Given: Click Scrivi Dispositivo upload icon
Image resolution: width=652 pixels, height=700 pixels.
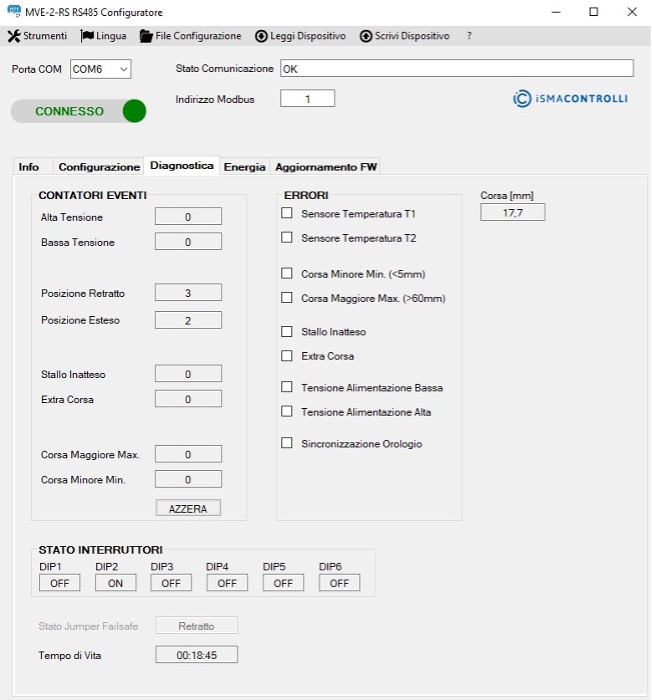Looking at the screenshot, I should pos(366,36).
